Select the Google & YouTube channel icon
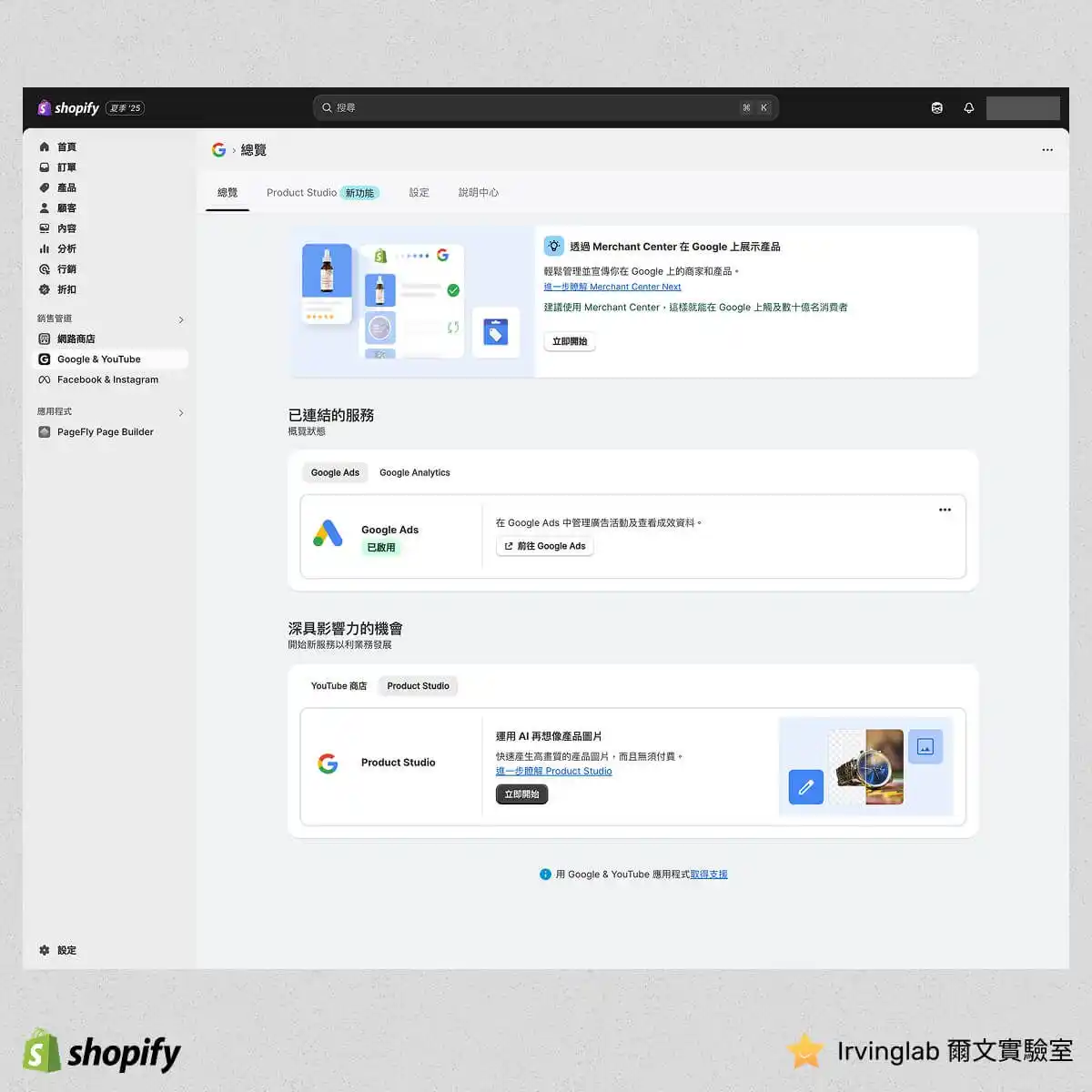 [x=45, y=359]
